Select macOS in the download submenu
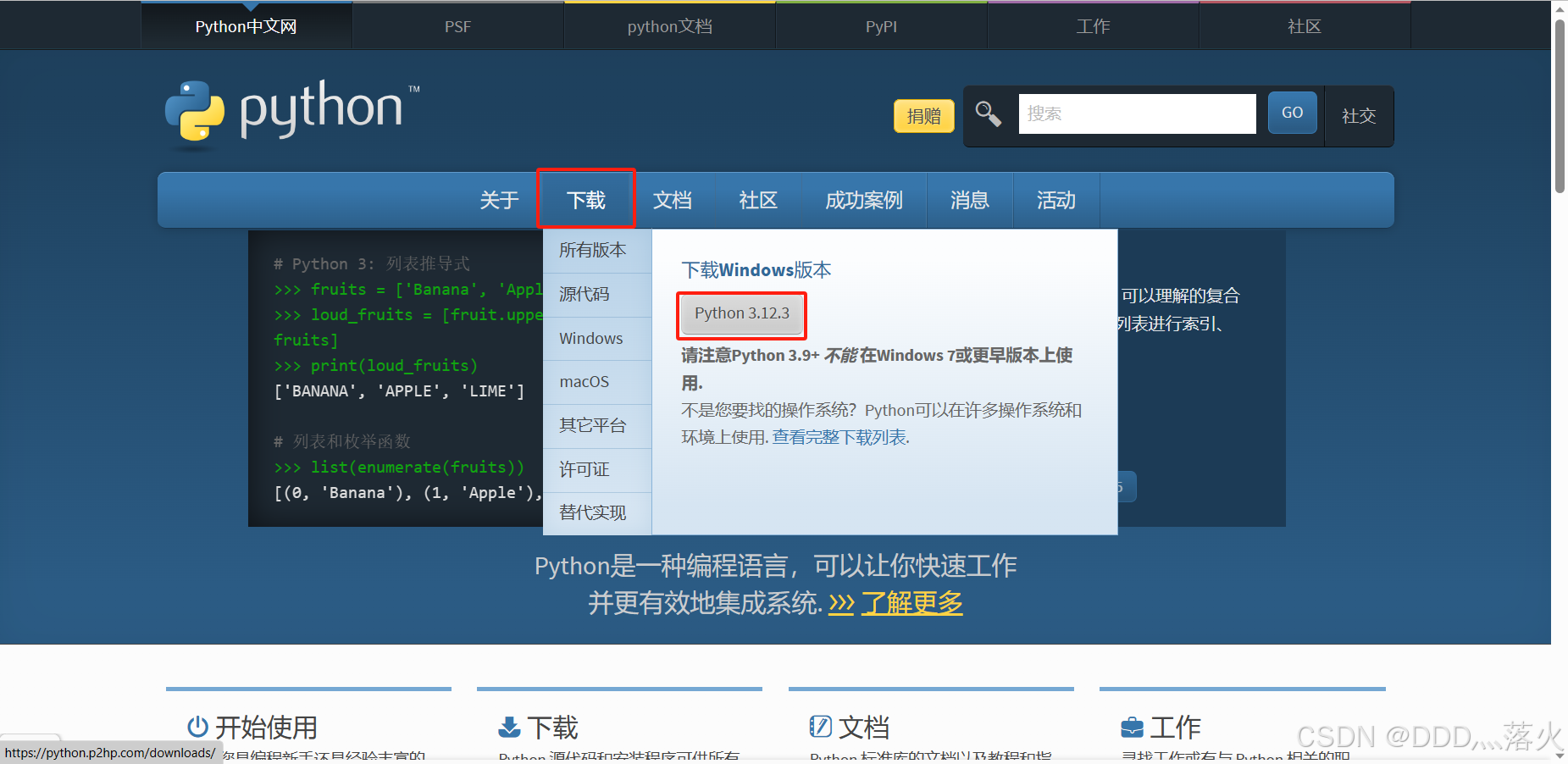 click(x=597, y=382)
